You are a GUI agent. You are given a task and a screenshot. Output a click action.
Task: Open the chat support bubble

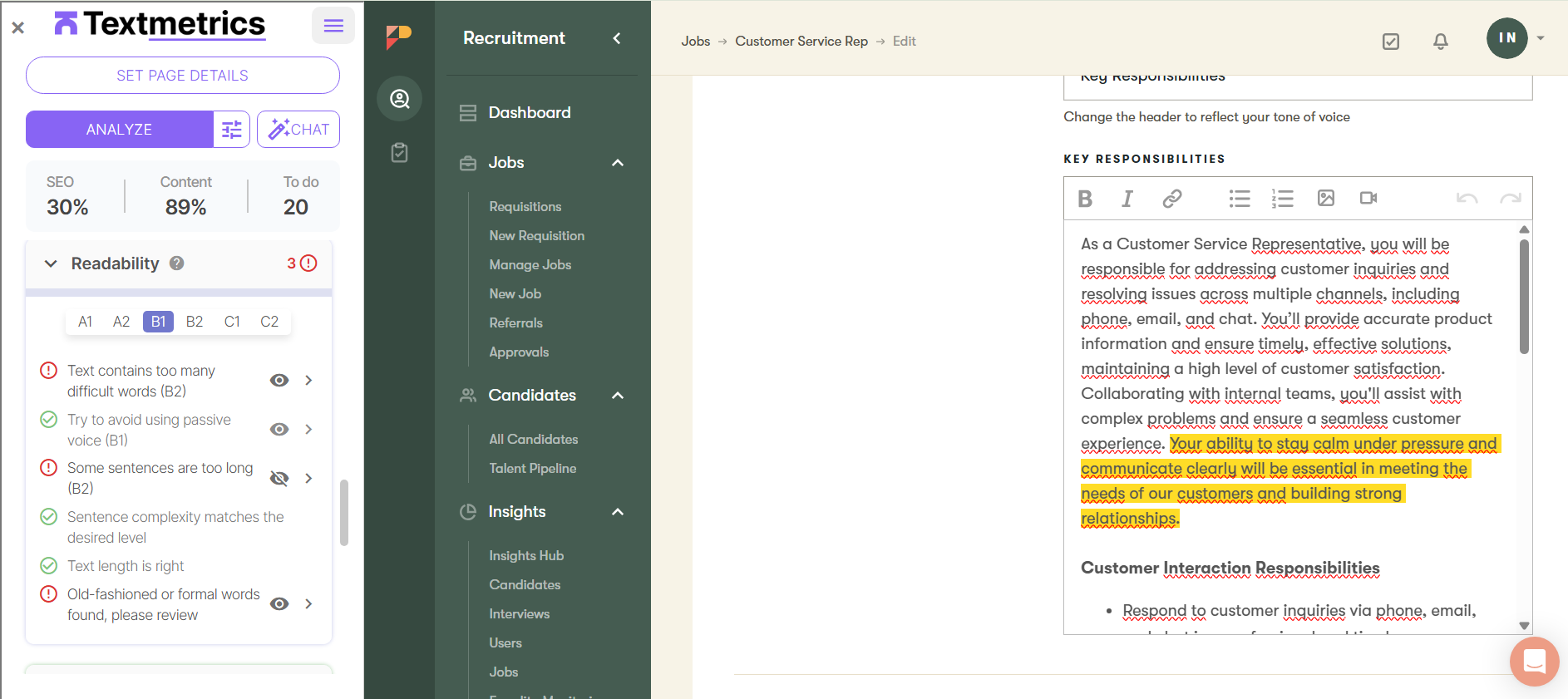(x=1534, y=662)
